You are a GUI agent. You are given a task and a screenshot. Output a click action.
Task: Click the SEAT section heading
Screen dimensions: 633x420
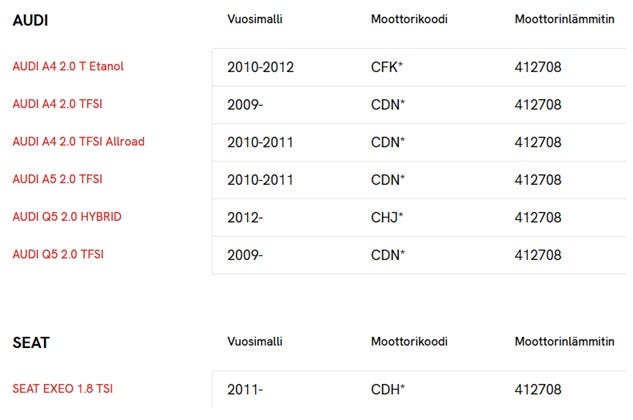click(x=31, y=343)
